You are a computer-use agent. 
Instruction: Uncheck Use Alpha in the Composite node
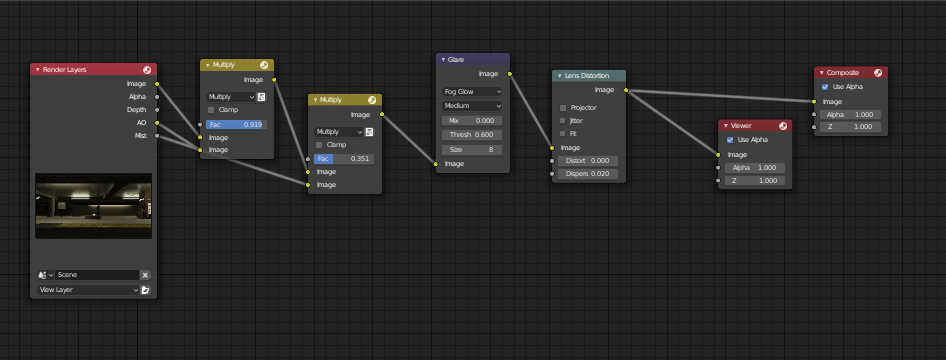pos(825,87)
